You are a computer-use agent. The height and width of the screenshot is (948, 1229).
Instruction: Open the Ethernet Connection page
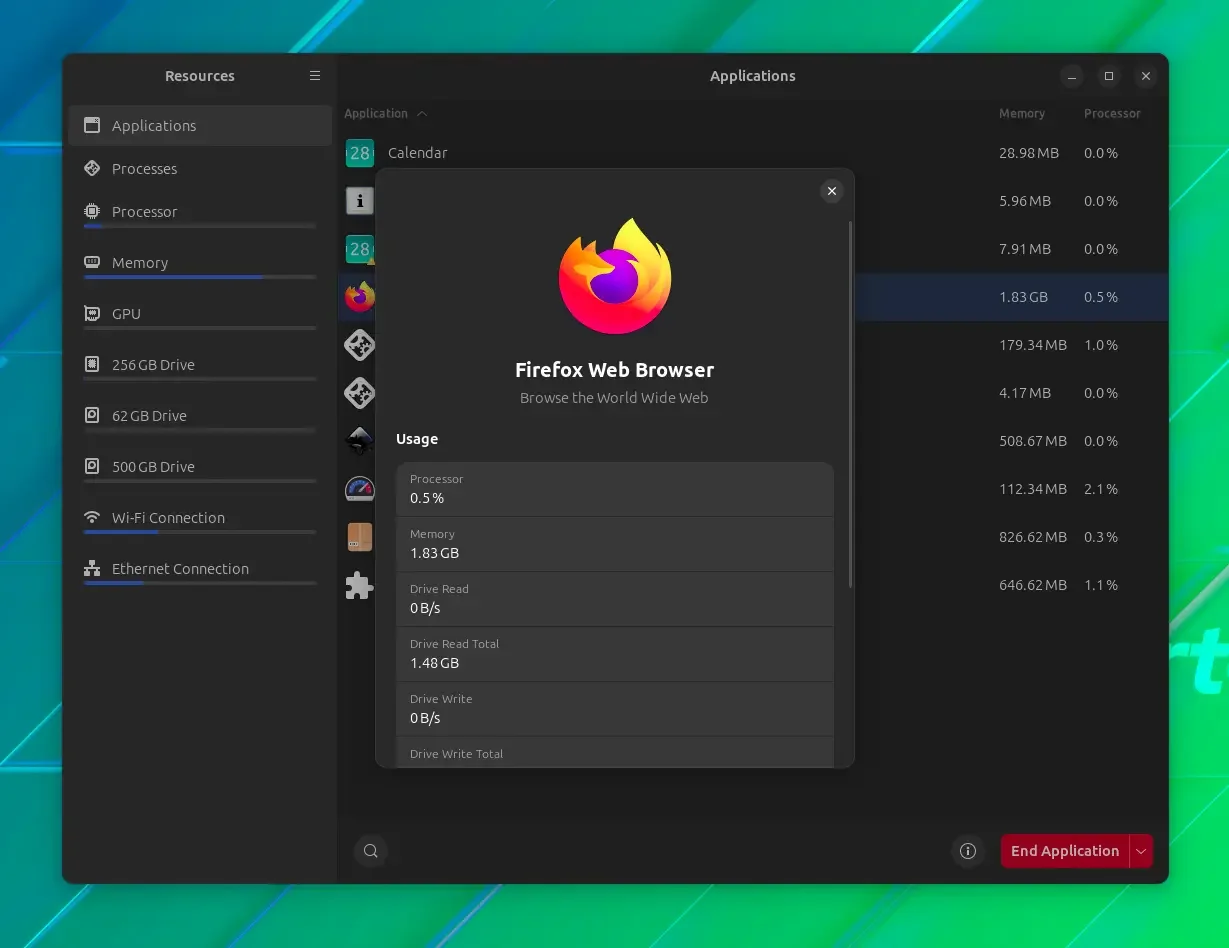200,572
